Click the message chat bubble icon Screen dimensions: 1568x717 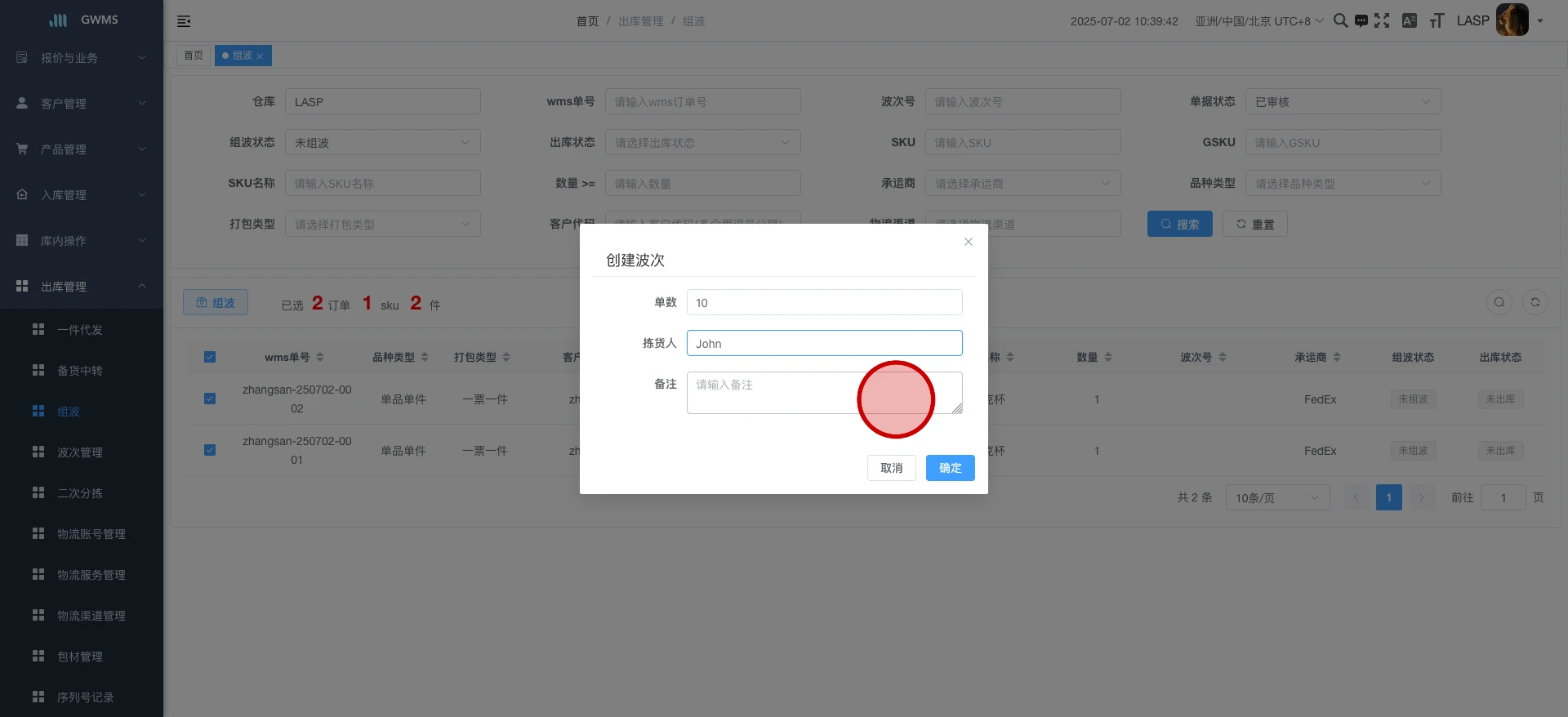click(x=1361, y=21)
